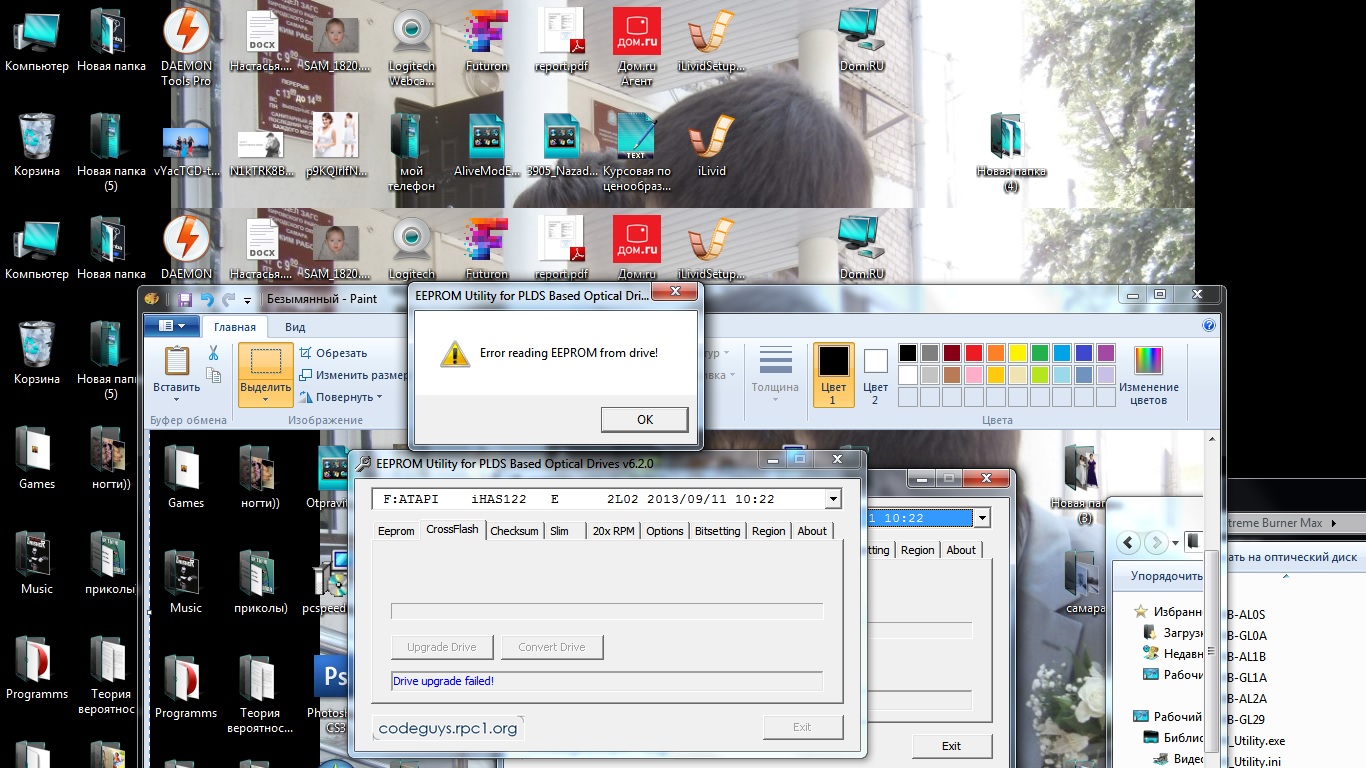
Task: Open the blue Paint file menu button
Action: pyautogui.click(x=172, y=326)
